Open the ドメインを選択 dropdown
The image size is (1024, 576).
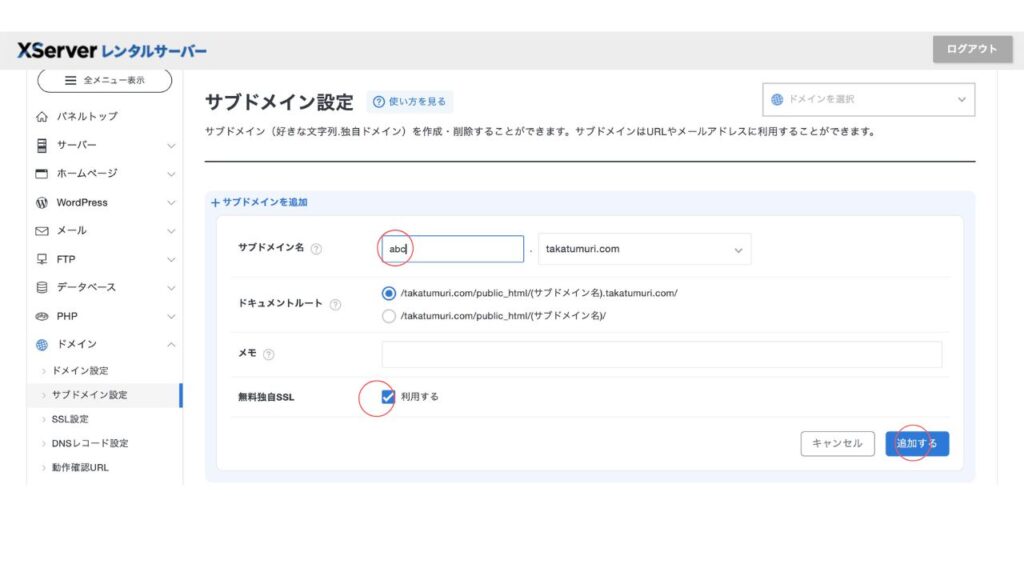[868, 99]
